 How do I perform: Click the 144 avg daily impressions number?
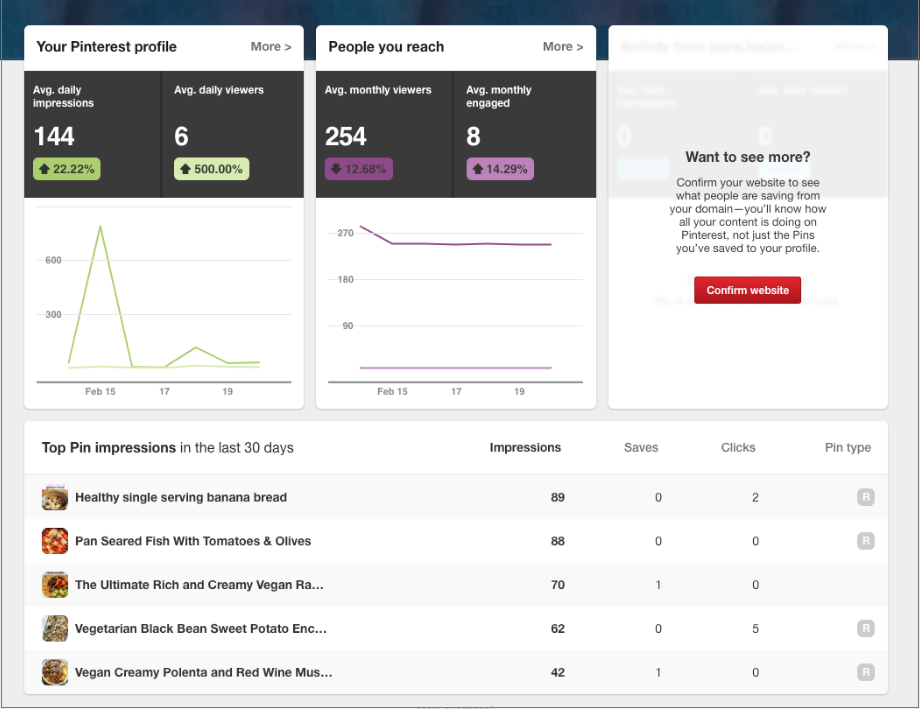click(x=54, y=136)
